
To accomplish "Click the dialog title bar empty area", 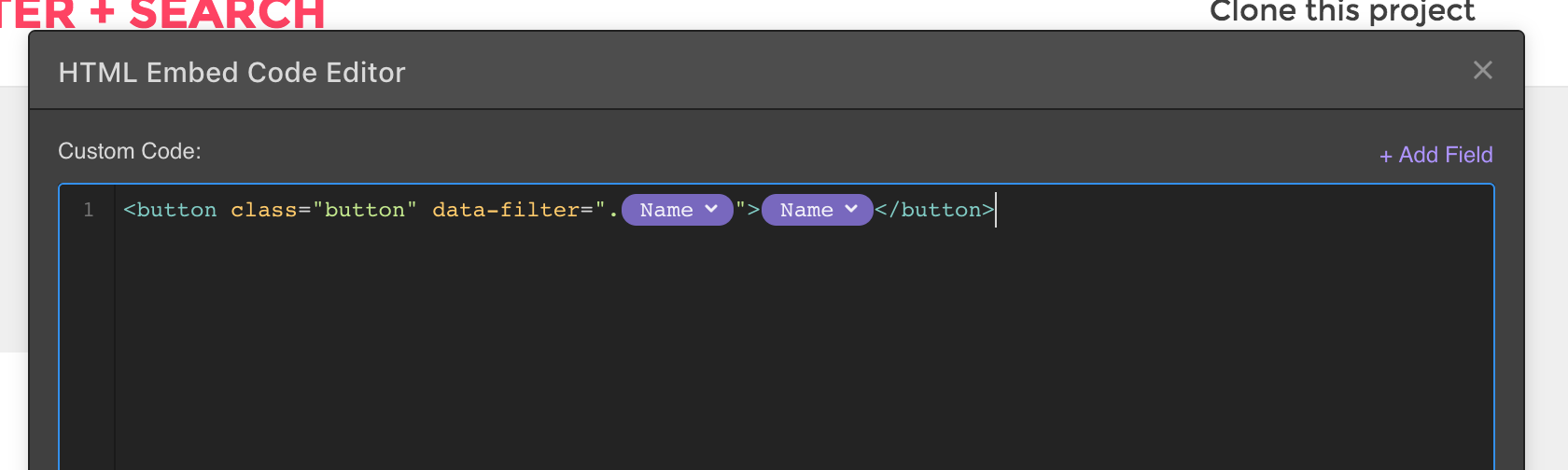I will [933, 71].
